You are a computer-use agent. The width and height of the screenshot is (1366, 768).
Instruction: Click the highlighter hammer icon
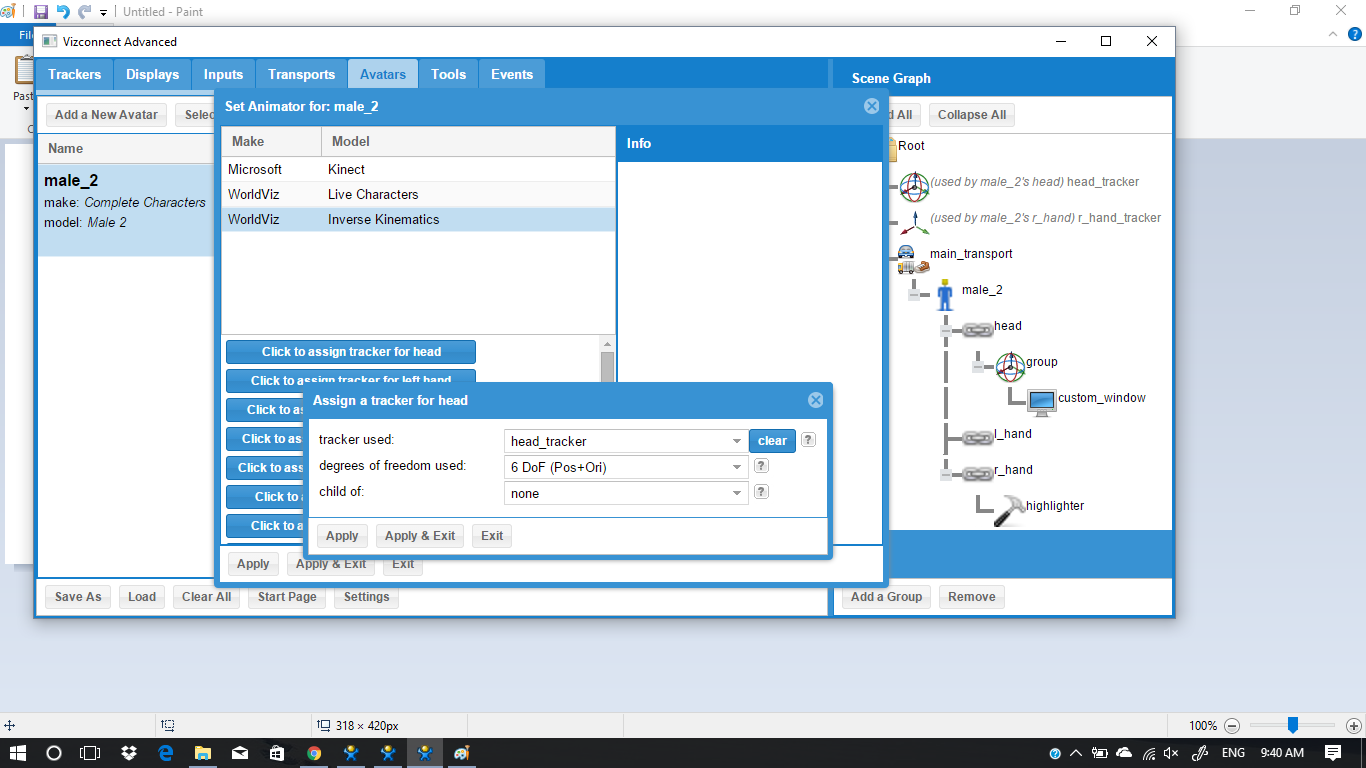click(1008, 508)
